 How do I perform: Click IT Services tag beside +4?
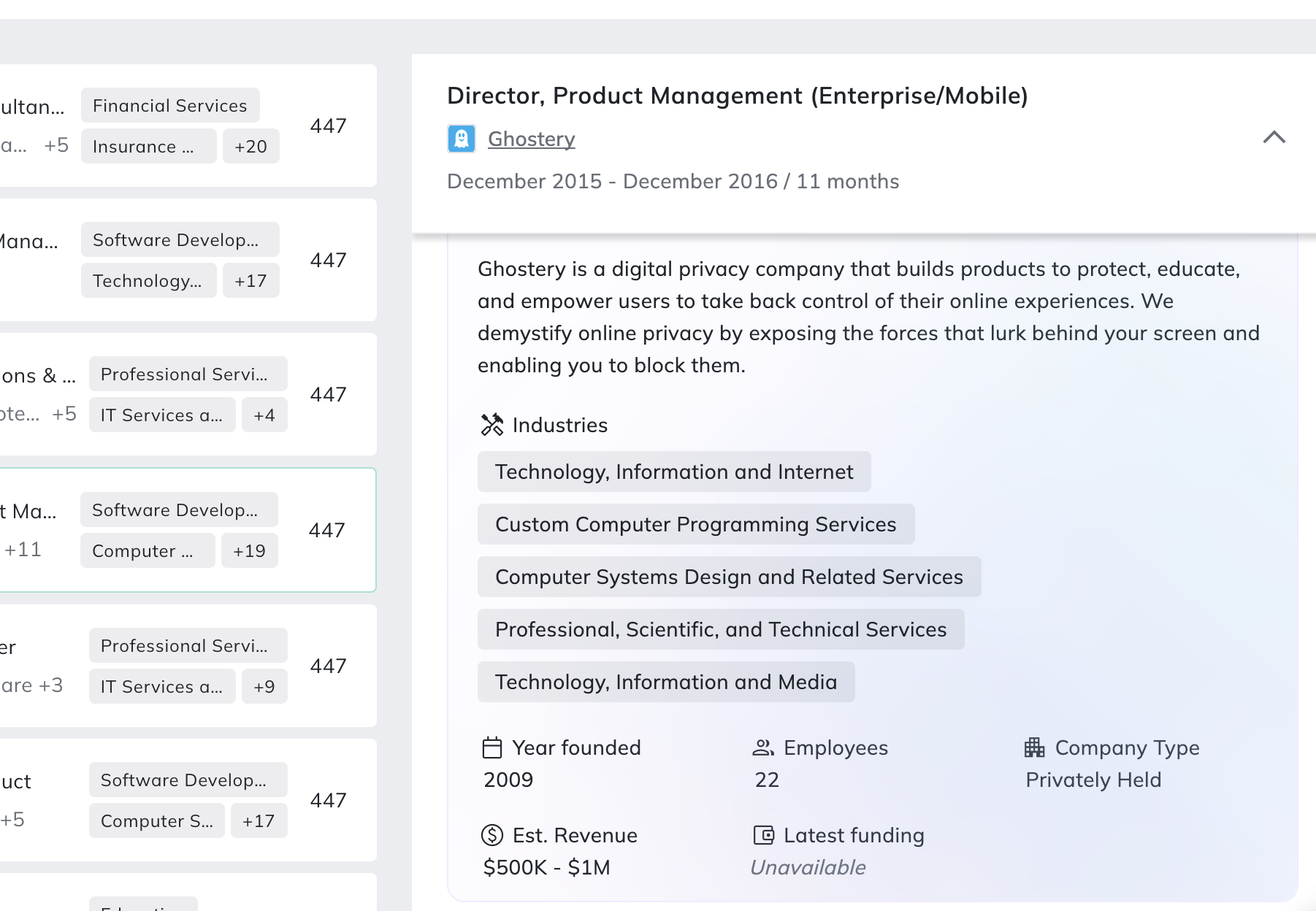click(162, 415)
